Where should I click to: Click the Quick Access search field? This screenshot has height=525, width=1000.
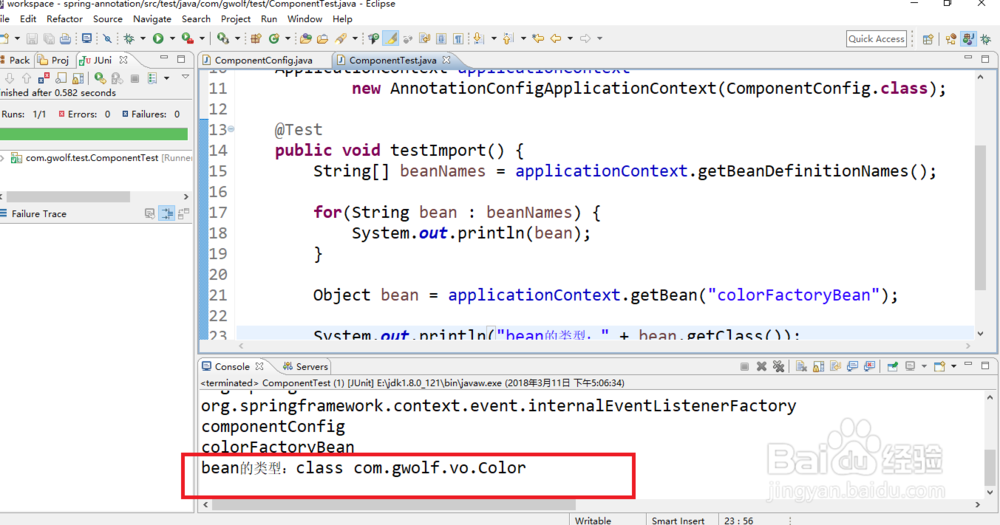point(876,39)
